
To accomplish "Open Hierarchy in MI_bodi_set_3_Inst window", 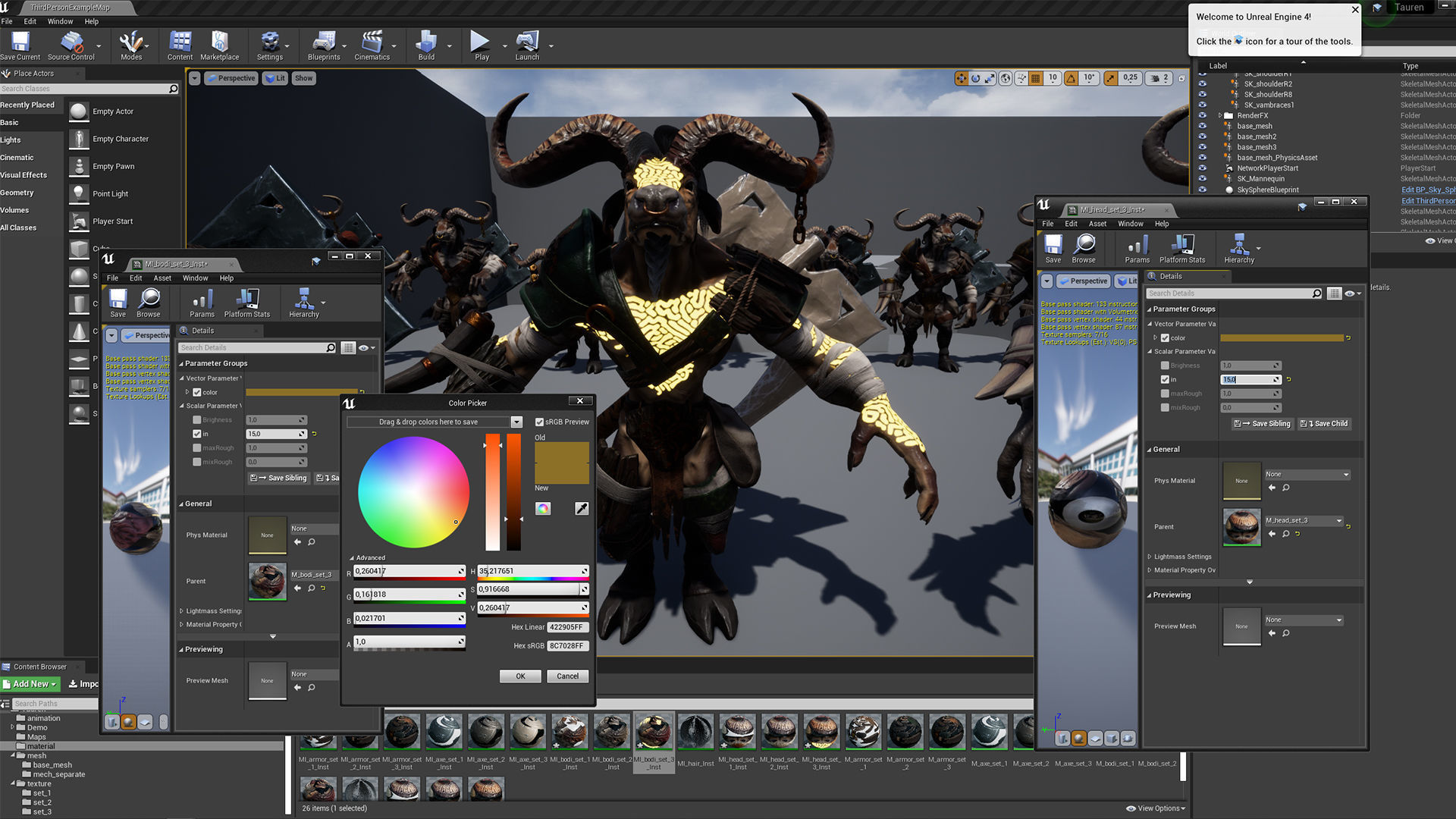I will (304, 303).
